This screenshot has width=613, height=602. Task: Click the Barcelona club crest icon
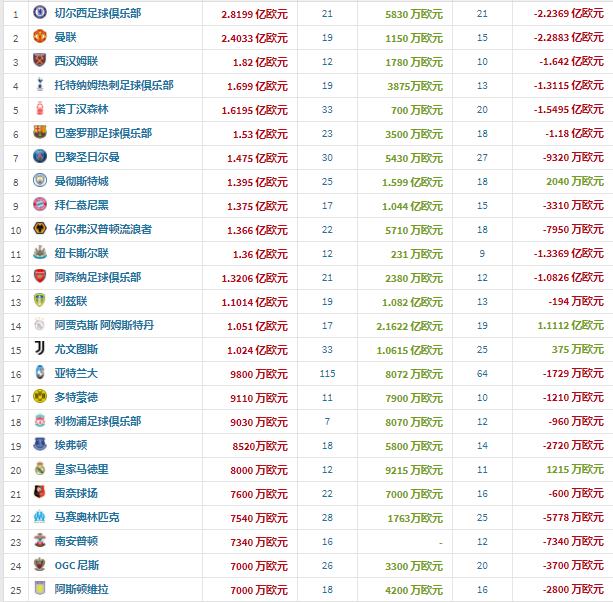tap(40, 133)
